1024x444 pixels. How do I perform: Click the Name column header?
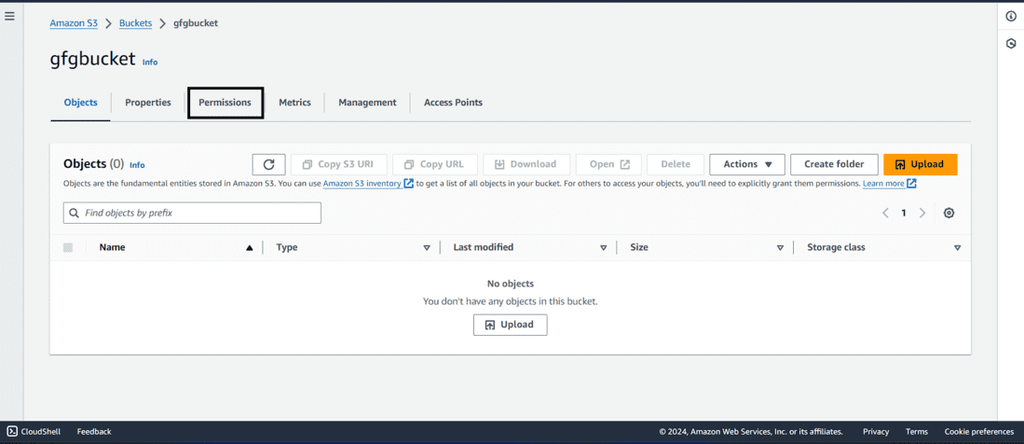[112, 247]
